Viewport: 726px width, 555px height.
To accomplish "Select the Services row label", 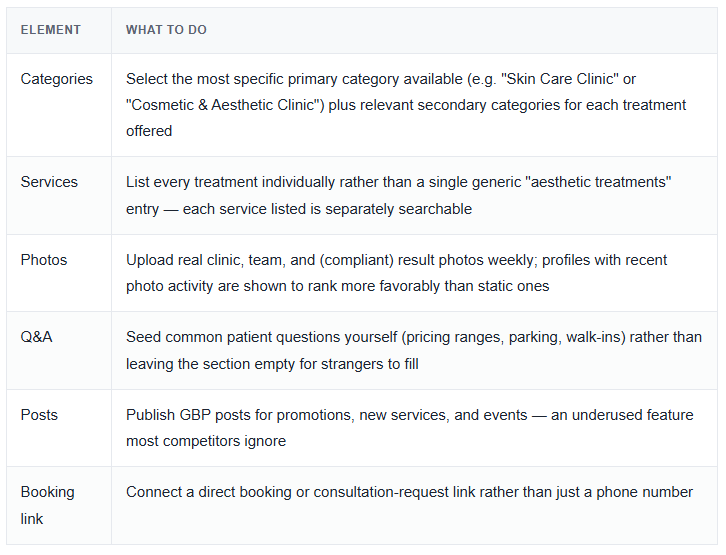I will tap(49, 182).
